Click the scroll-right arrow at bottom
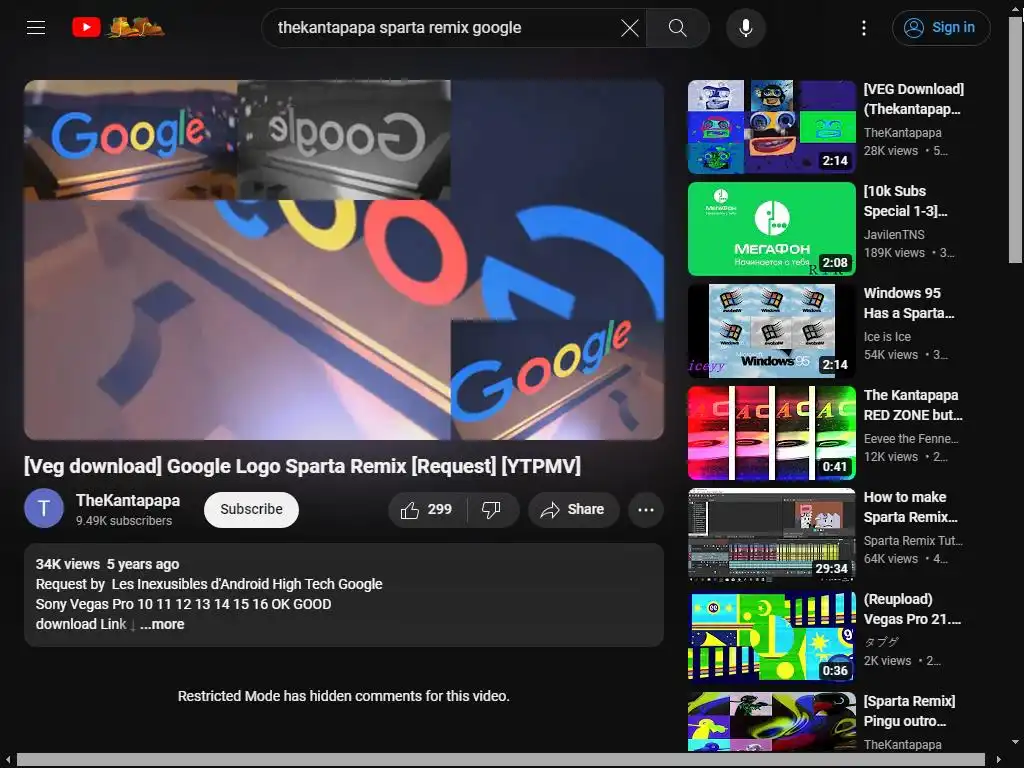 point(997,760)
